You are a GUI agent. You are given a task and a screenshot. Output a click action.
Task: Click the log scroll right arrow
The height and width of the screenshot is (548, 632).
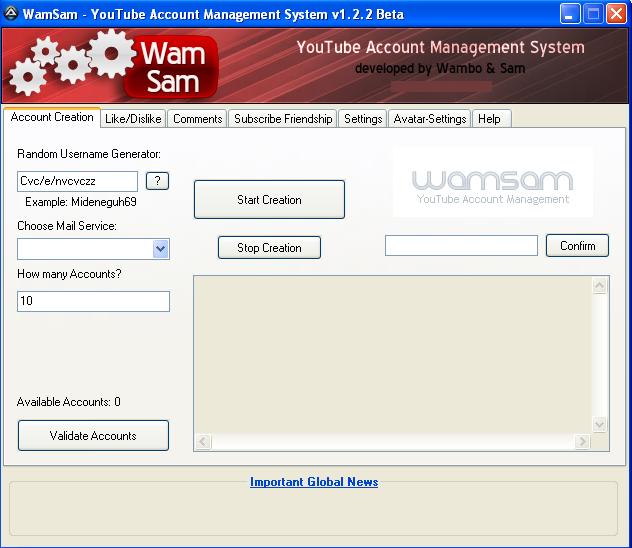(x=582, y=442)
